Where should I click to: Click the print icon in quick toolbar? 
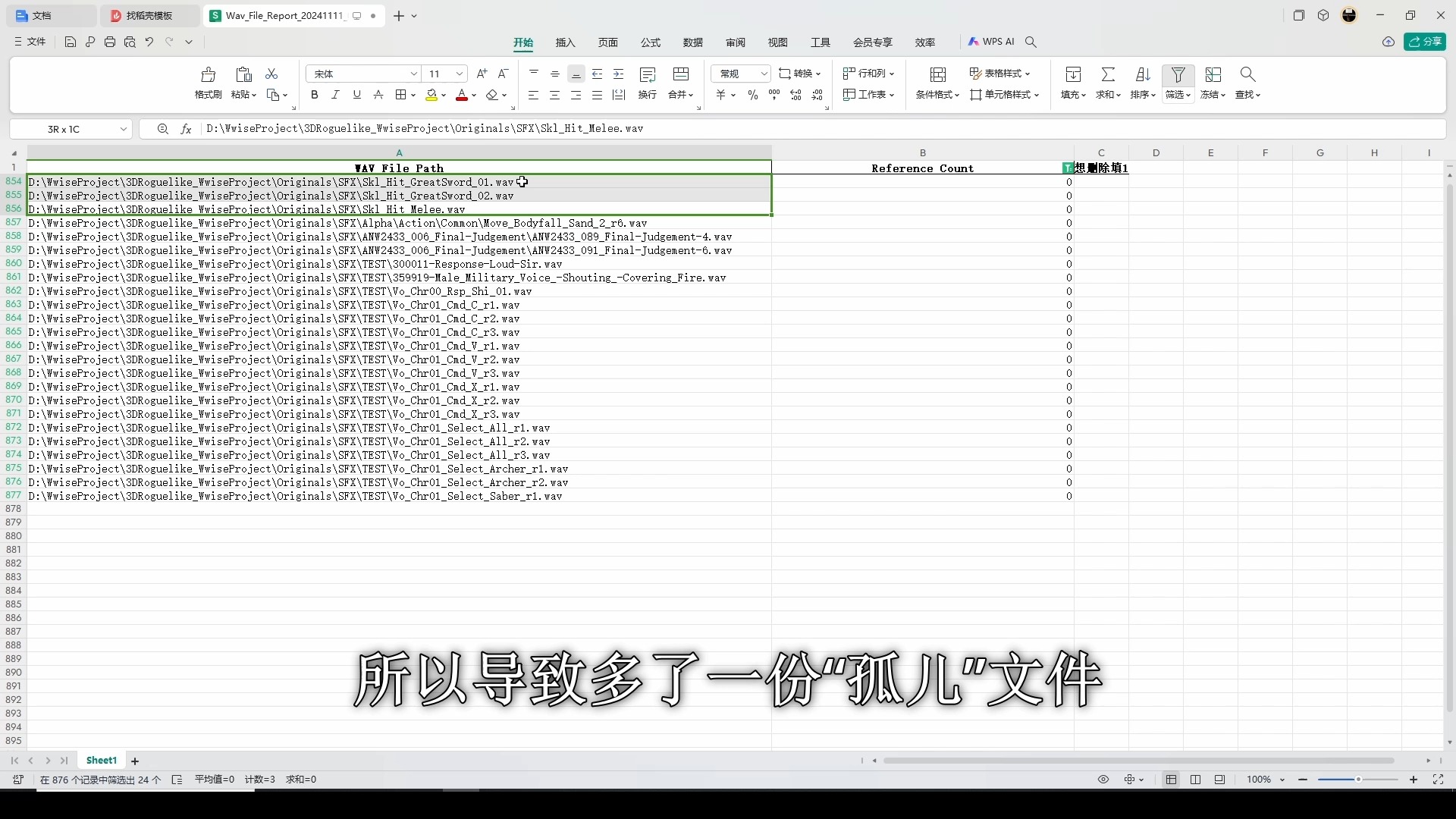tap(110, 42)
